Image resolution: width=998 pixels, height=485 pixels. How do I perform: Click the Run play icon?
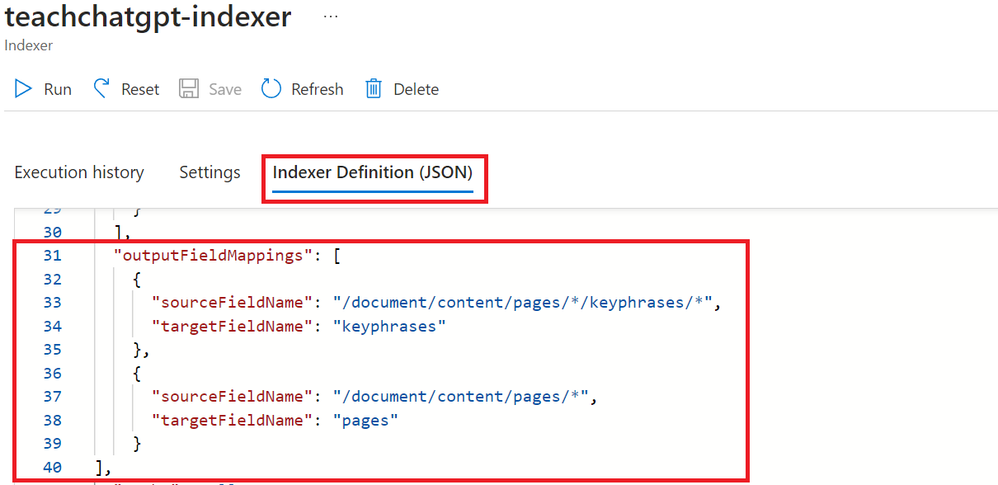(x=24, y=88)
